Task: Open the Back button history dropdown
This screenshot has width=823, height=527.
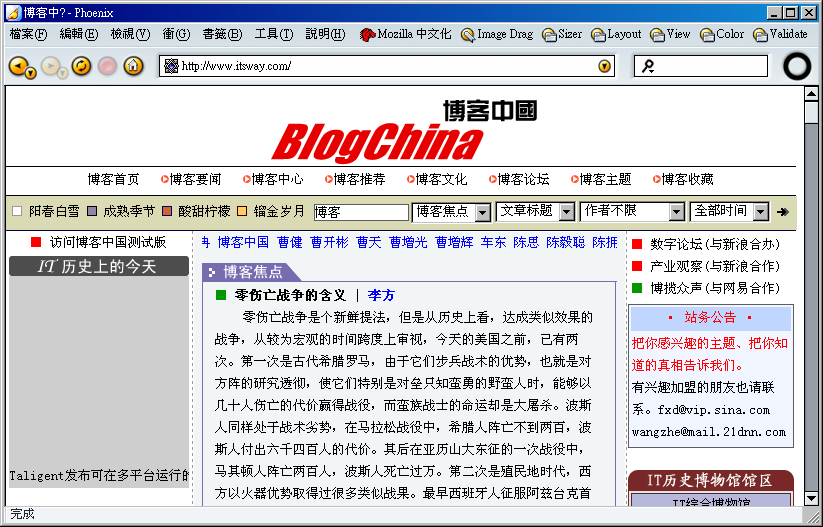Action: [x=30, y=73]
